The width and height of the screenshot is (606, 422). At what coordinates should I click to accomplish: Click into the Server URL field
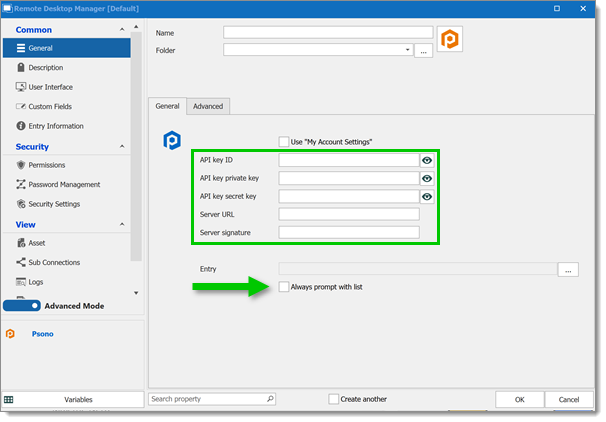349,214
